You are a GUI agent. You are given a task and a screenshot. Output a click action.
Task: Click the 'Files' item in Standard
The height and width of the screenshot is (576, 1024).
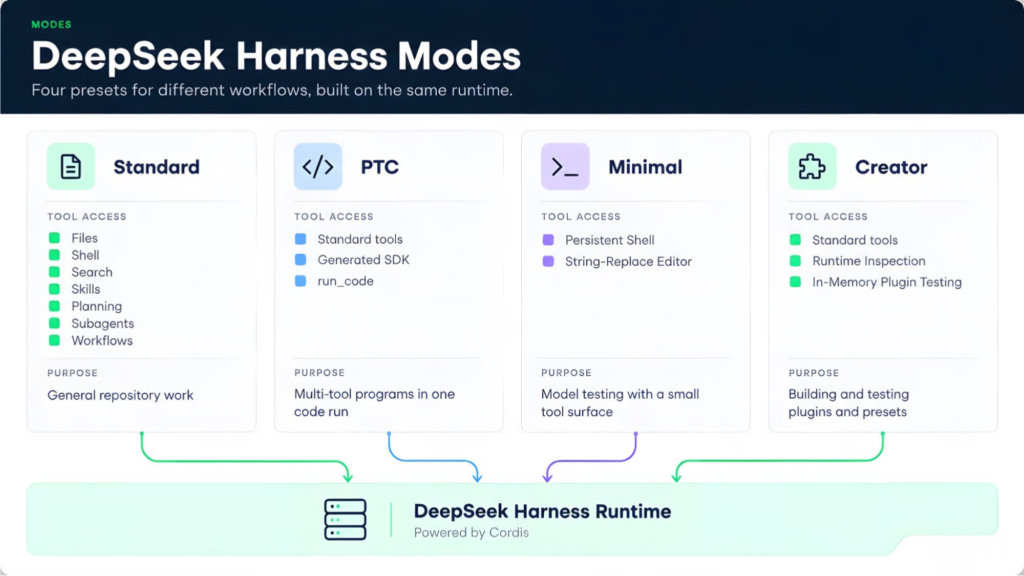coord(84,238)
